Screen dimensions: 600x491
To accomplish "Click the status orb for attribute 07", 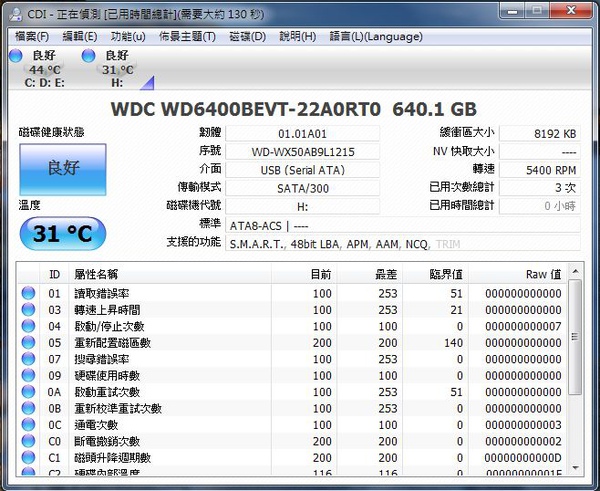I will (x=28, y=359).
